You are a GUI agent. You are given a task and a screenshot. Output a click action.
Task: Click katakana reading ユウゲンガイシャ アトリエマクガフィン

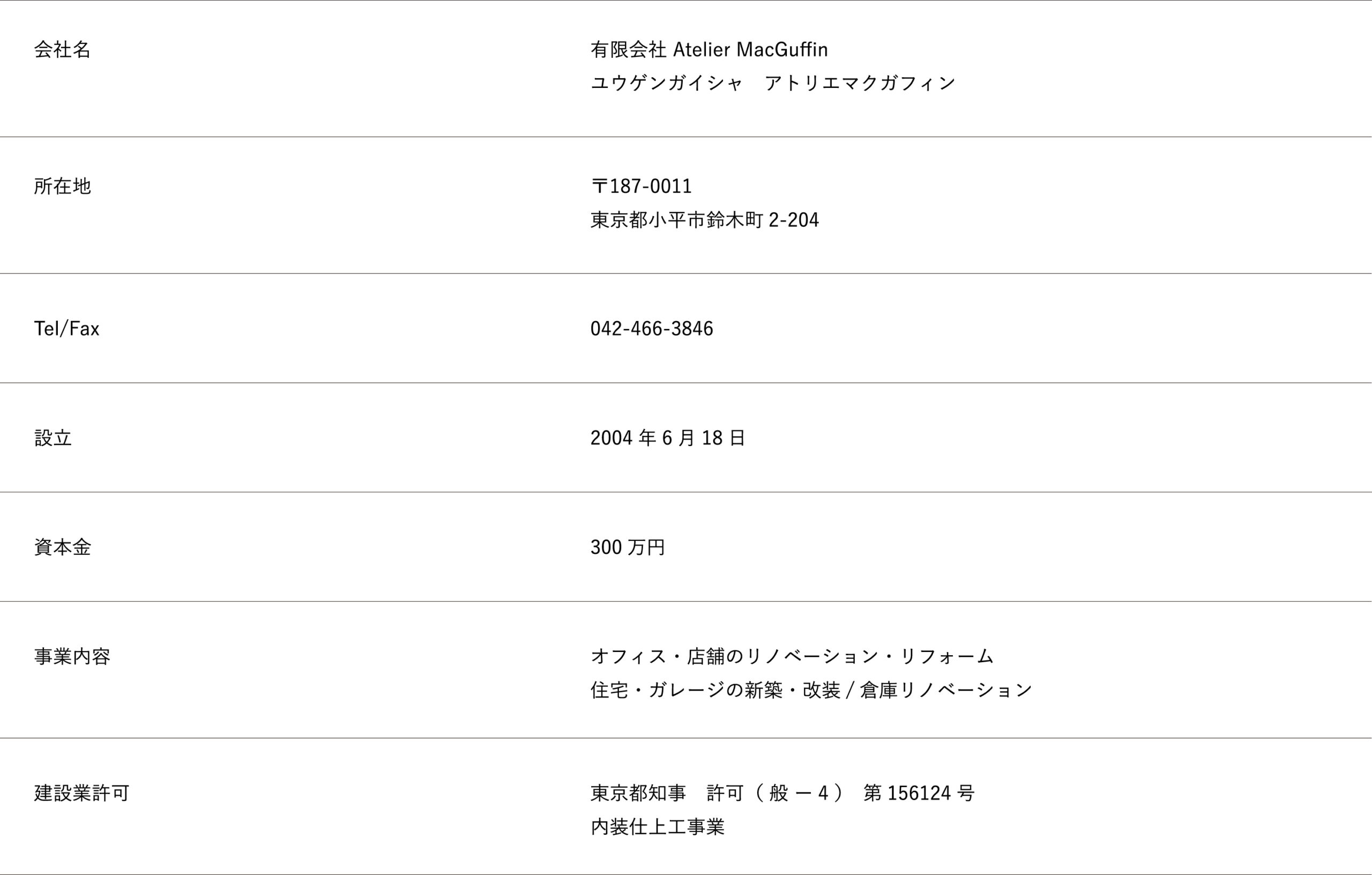[x=773, y=83]
